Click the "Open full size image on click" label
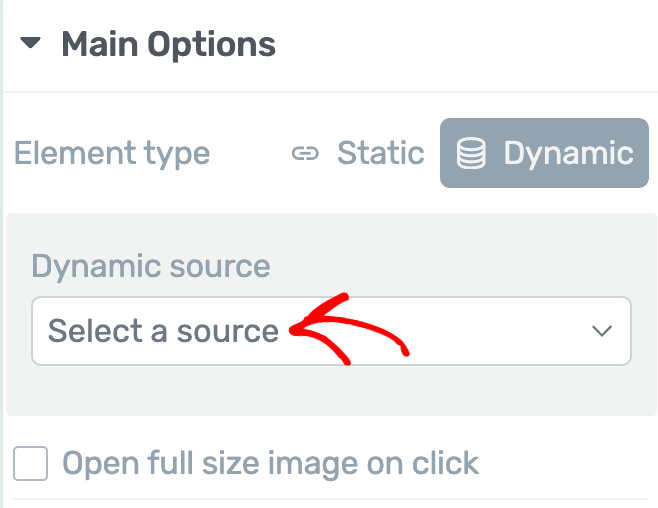 tap(271, 464)
